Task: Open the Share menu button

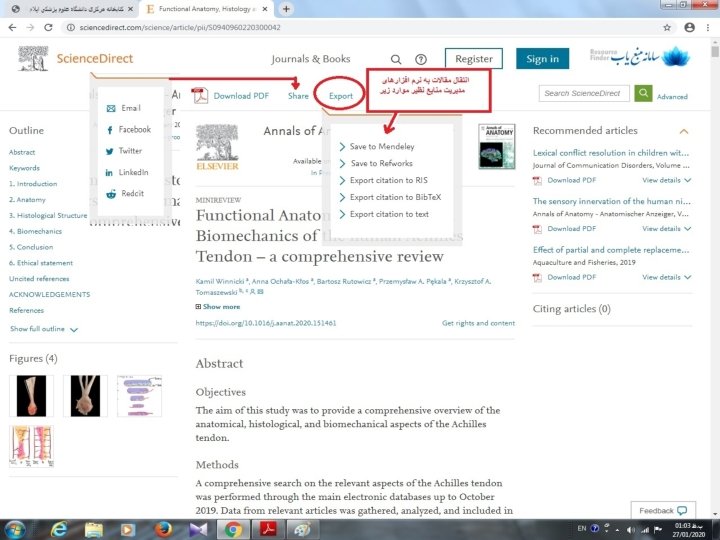Action: [298, 96]
